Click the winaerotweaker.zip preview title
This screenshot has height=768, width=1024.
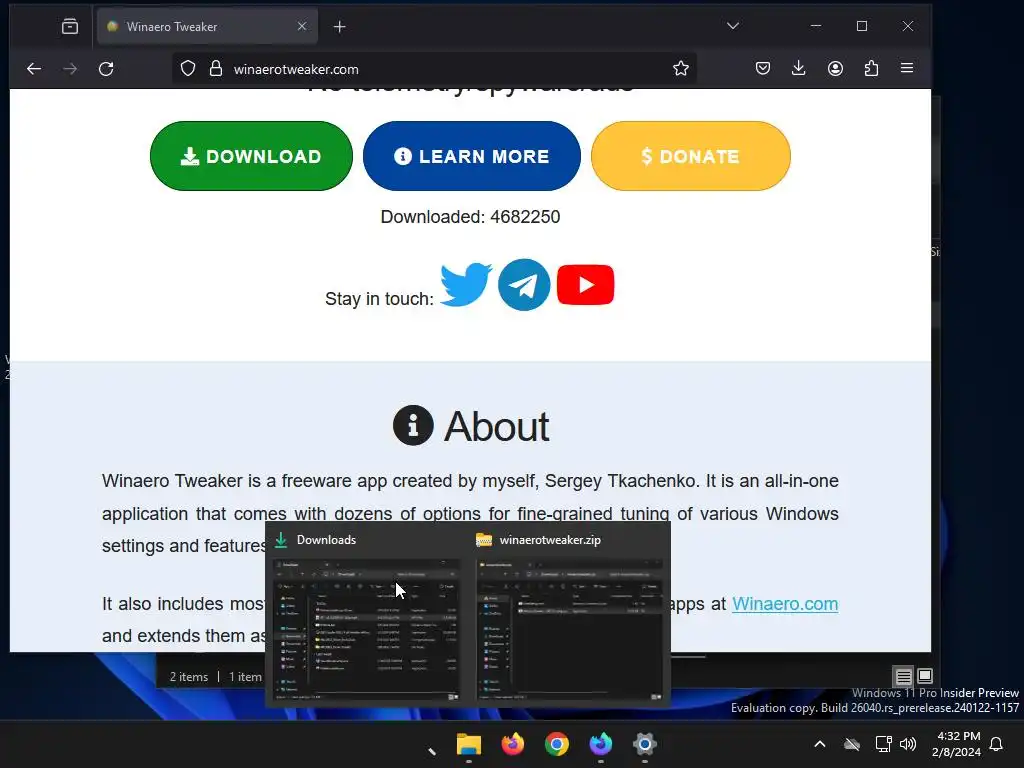[550, 540]
